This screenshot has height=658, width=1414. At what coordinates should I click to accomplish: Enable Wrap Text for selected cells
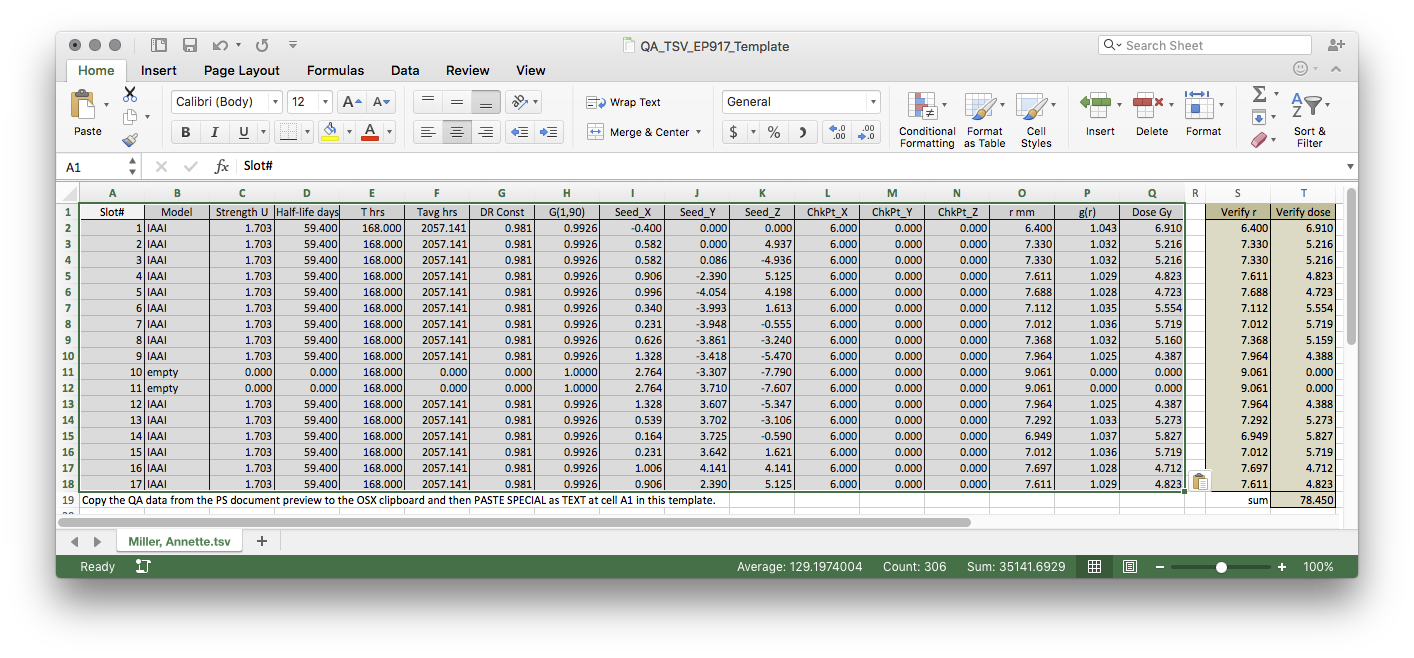623,102
